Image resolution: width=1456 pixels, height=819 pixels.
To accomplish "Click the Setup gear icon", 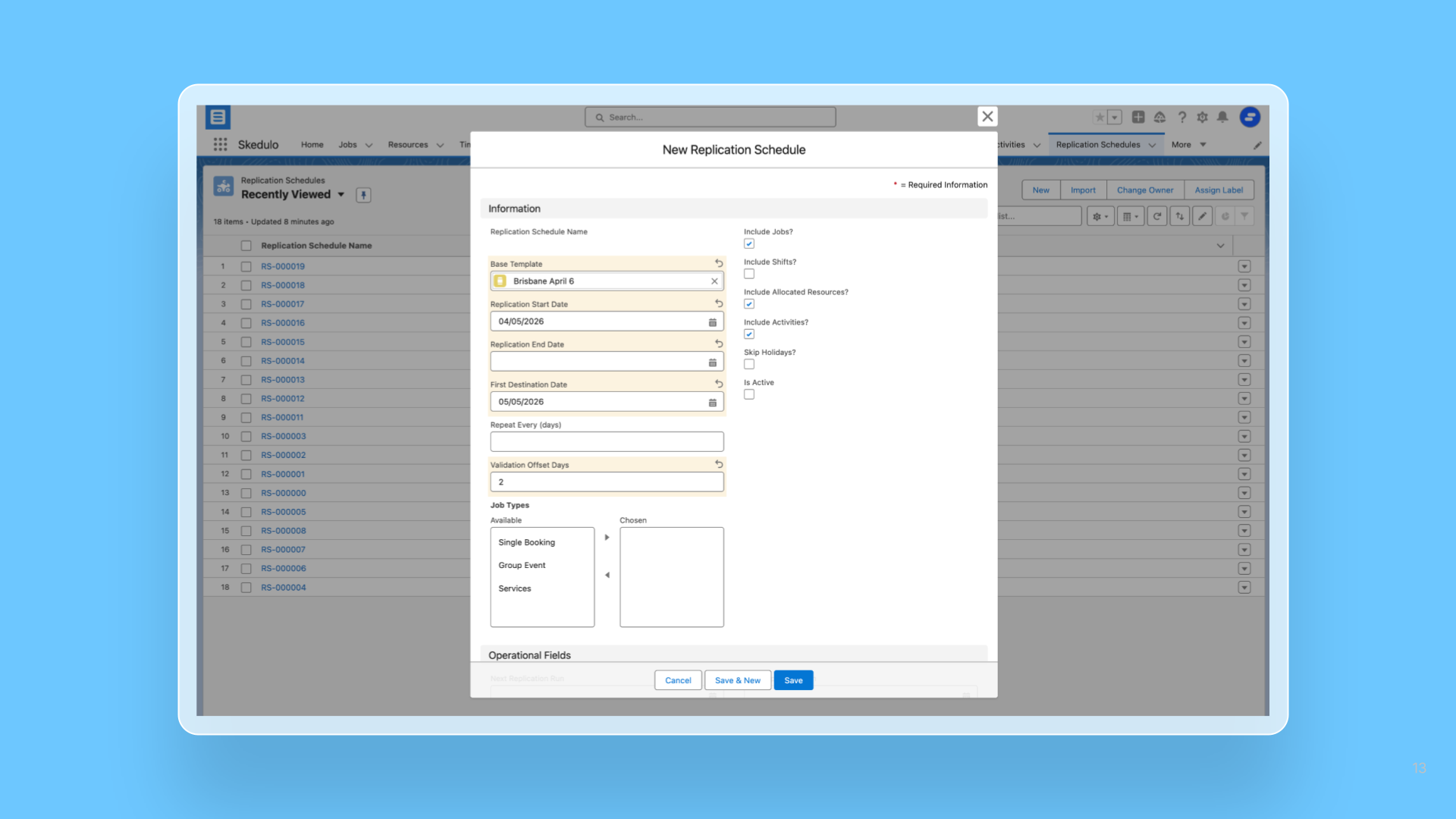I will [1202, 118].
